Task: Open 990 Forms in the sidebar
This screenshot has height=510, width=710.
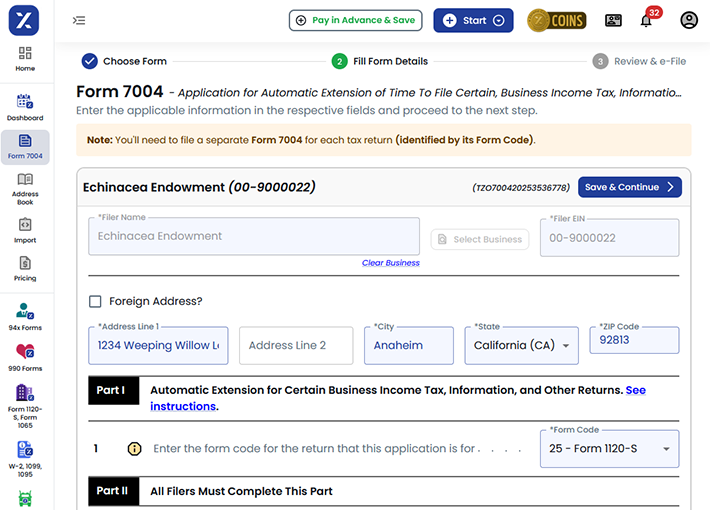Action: click(x=25, y=358)
